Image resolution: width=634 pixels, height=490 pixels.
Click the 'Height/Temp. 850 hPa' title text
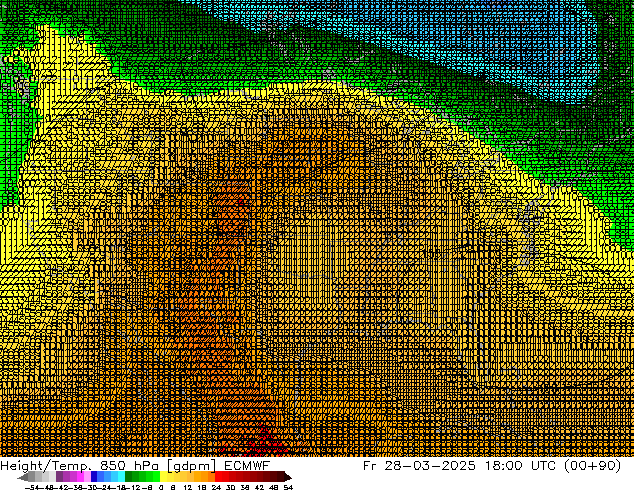tap(81, 465)
